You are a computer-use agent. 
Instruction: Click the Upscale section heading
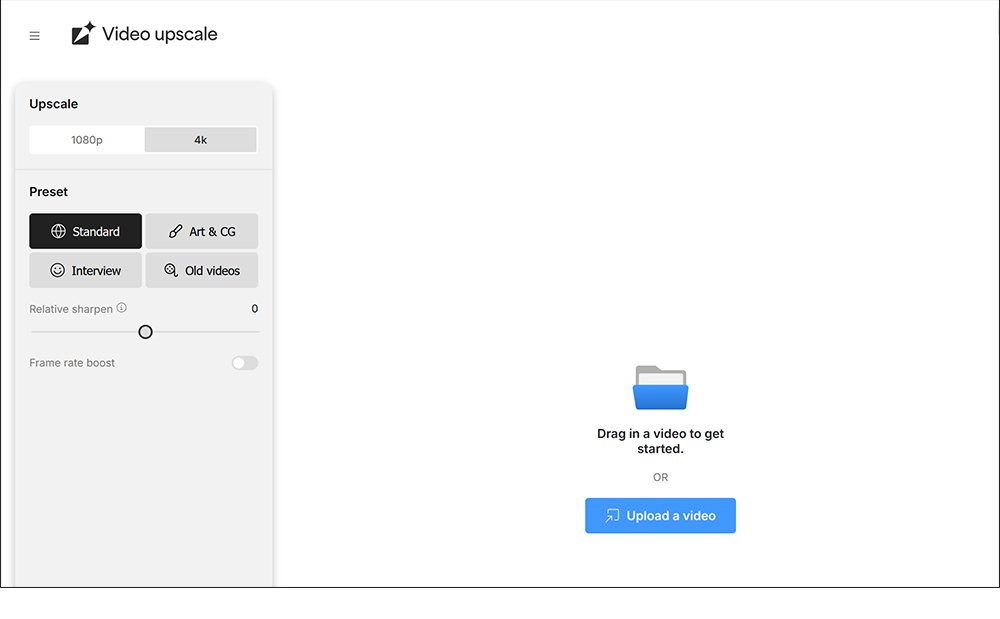point(53,104)
